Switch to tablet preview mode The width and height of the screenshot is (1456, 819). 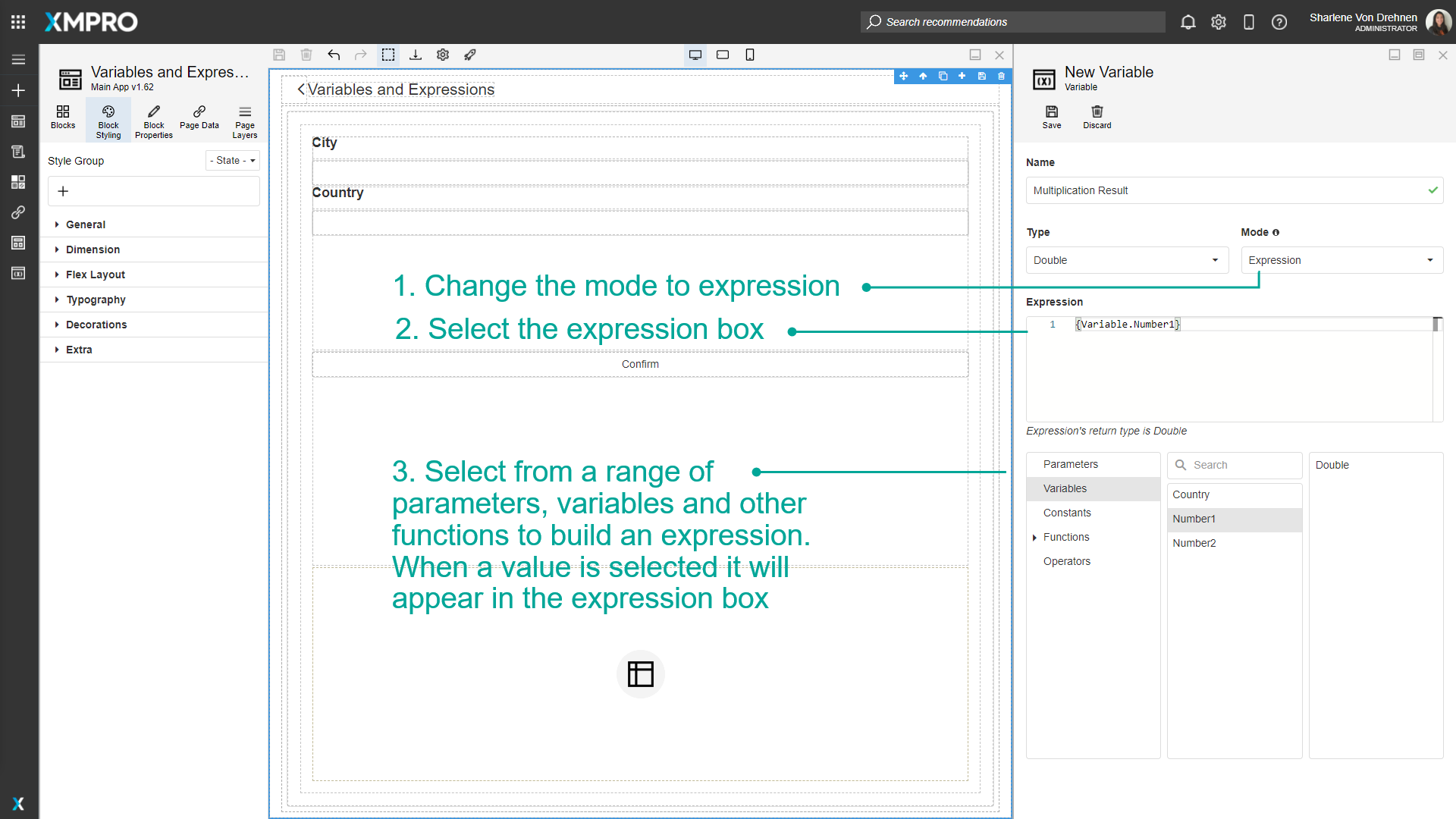tap(722, 55)
